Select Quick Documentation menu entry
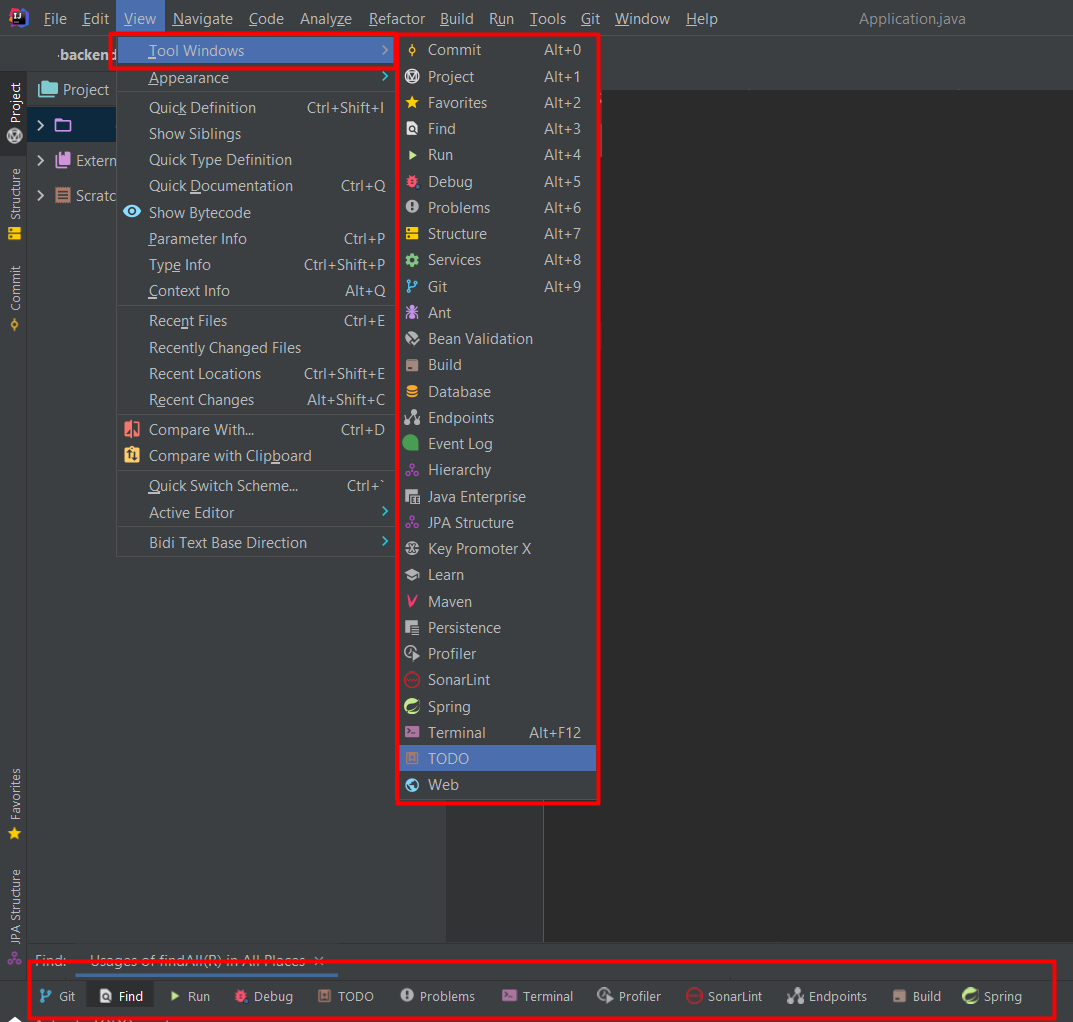This screenshot has height=1022, width=1073. pos(257,186)
